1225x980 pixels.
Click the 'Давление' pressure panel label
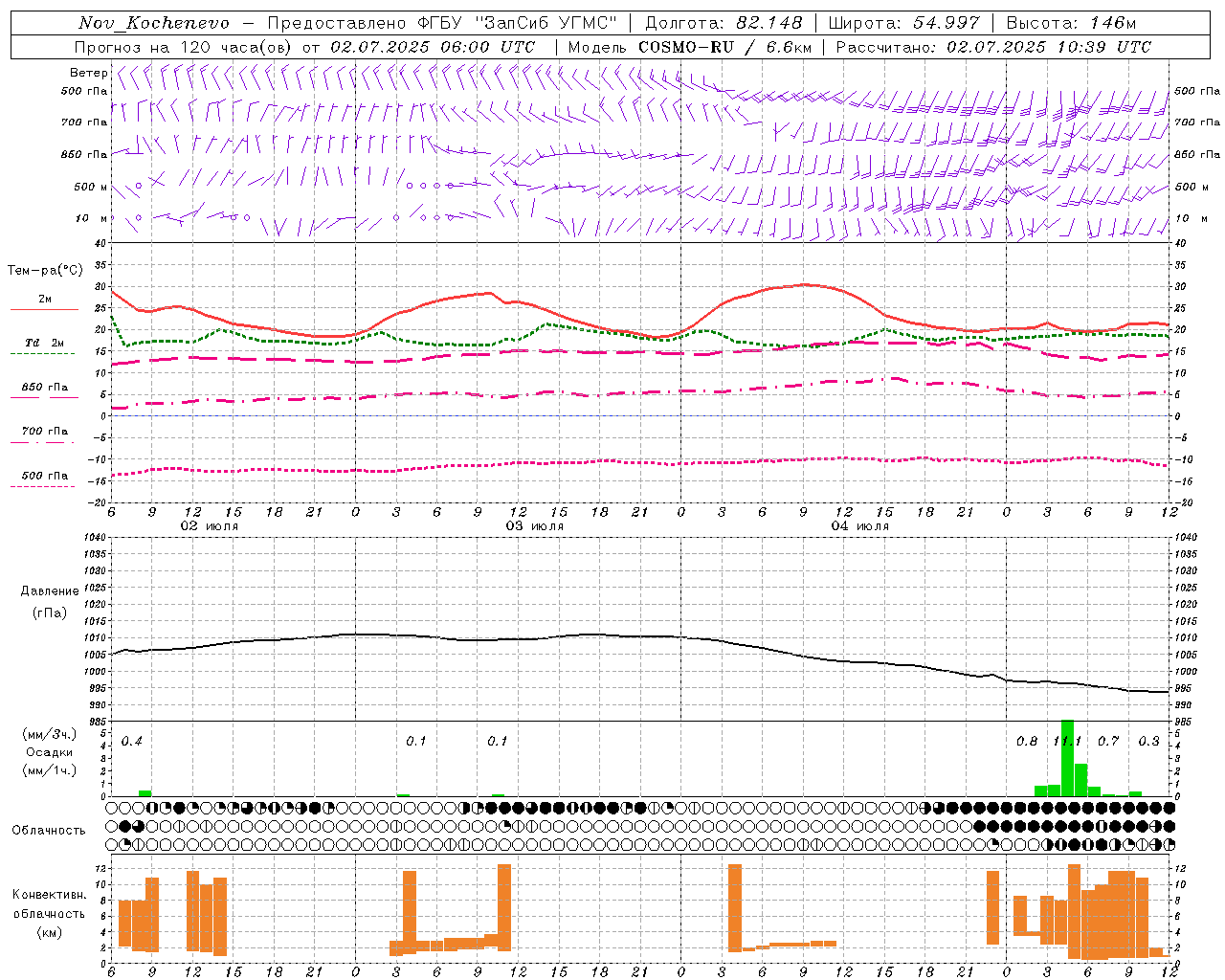tap(50, 591)
